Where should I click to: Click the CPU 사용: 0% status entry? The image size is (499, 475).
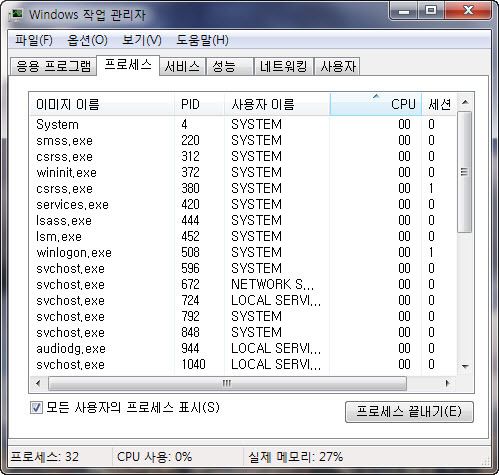(x=154, y=457)
